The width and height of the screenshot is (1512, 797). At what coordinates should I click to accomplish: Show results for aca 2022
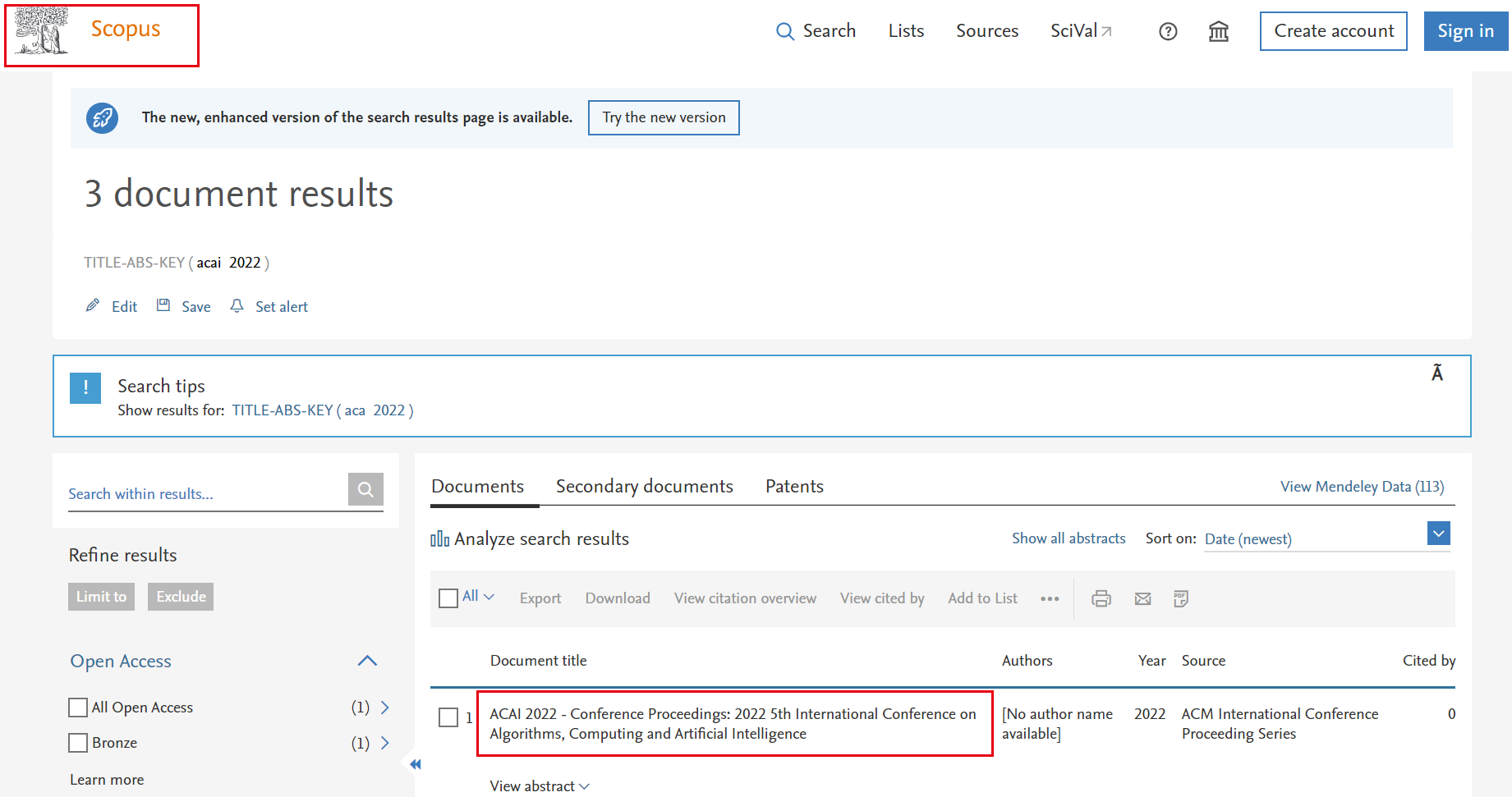coord(323,410)
